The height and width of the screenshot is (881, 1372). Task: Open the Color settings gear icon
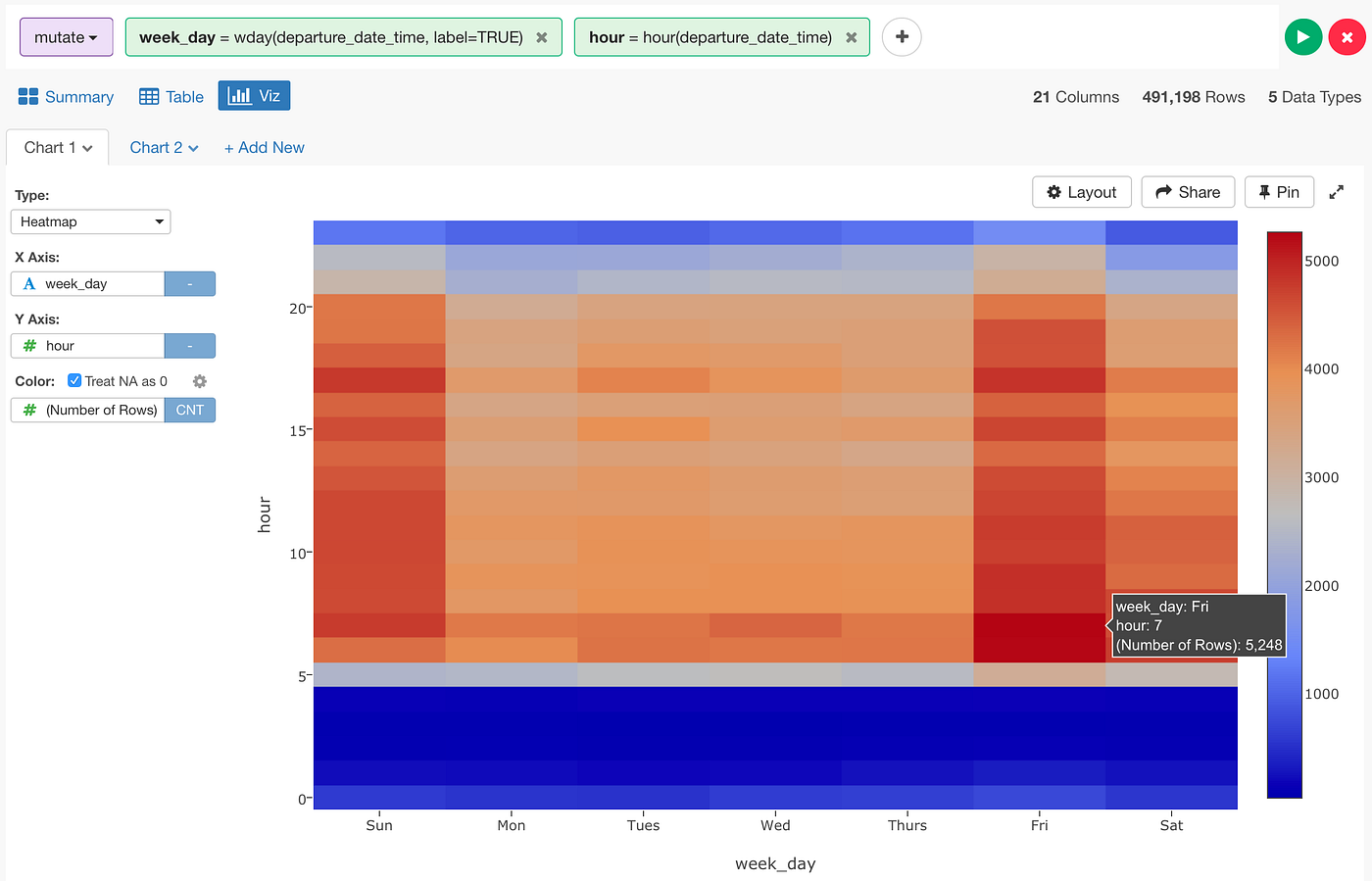199,381
